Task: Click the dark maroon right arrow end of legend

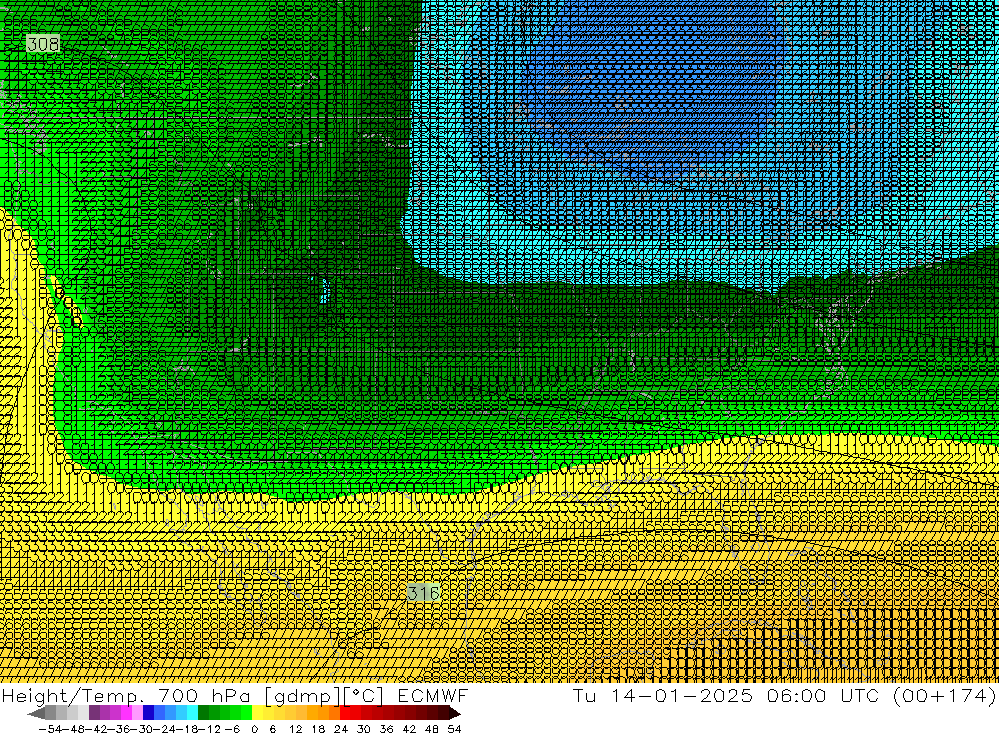Action: [x=455, y=714]
